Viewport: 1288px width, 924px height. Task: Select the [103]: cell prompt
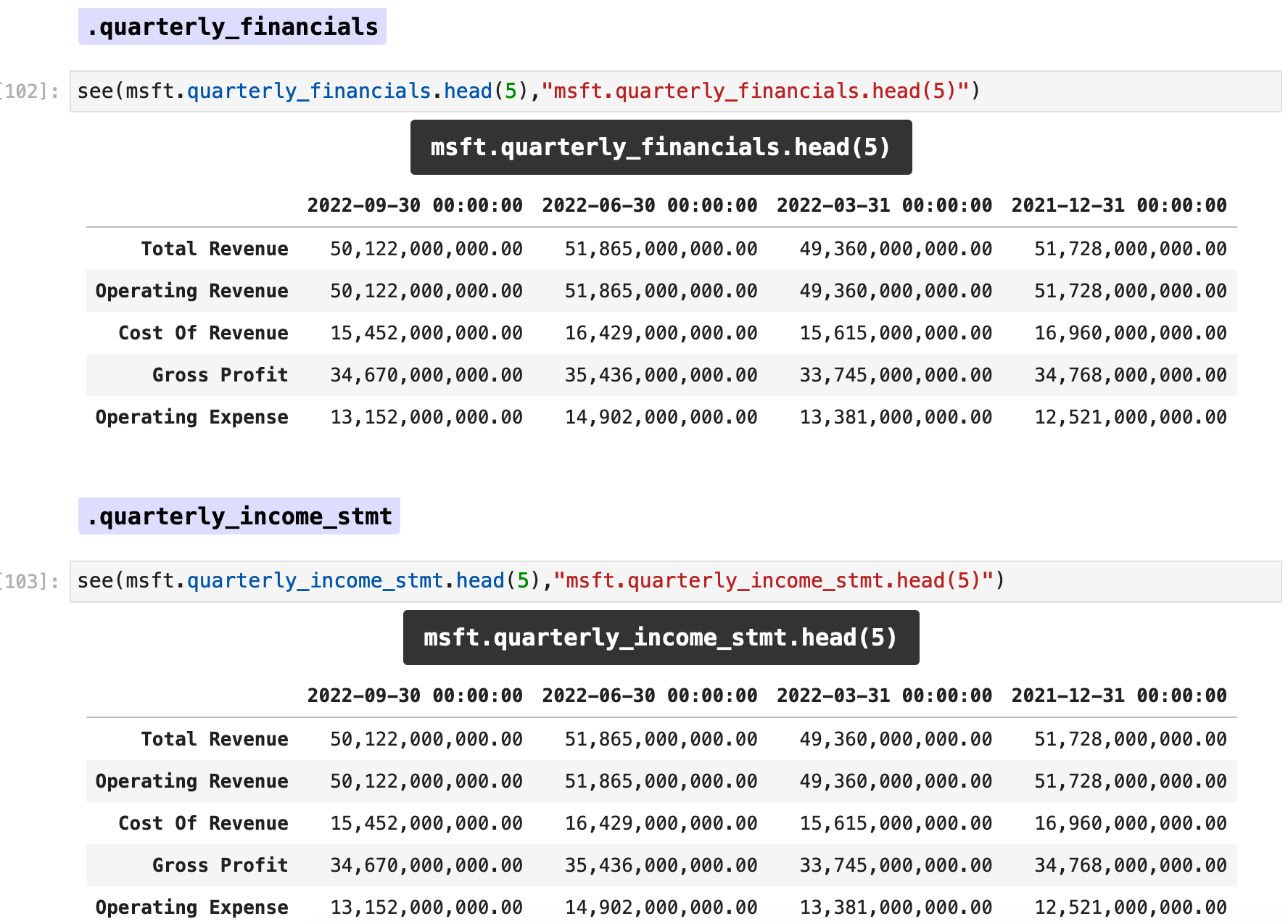[30, 581]
